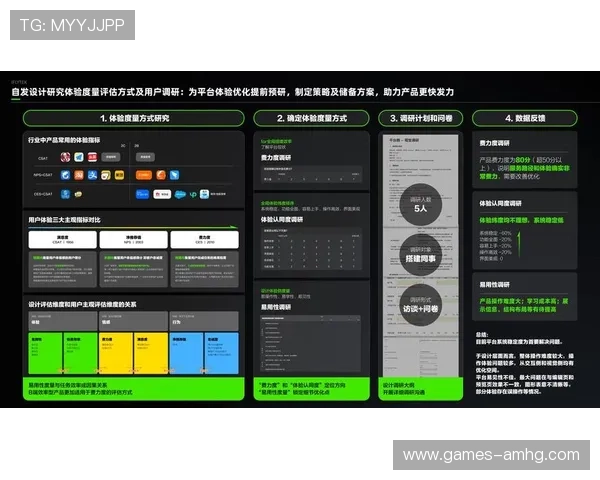Viewport: 600px width, 480px height.
Task: Click the '访谈+问卷' circular badge
Action: click(x=421, y=305)
